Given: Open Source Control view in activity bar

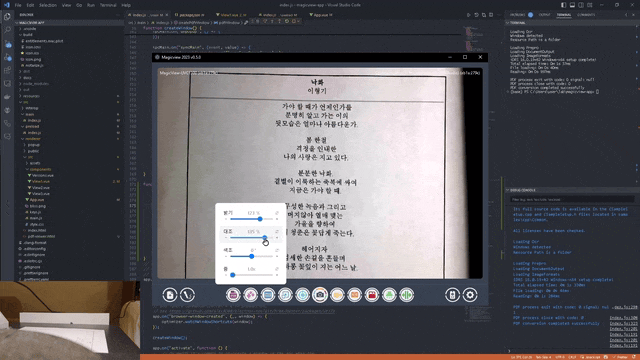Looking at the screenshot, I should [x=7, y=44].
